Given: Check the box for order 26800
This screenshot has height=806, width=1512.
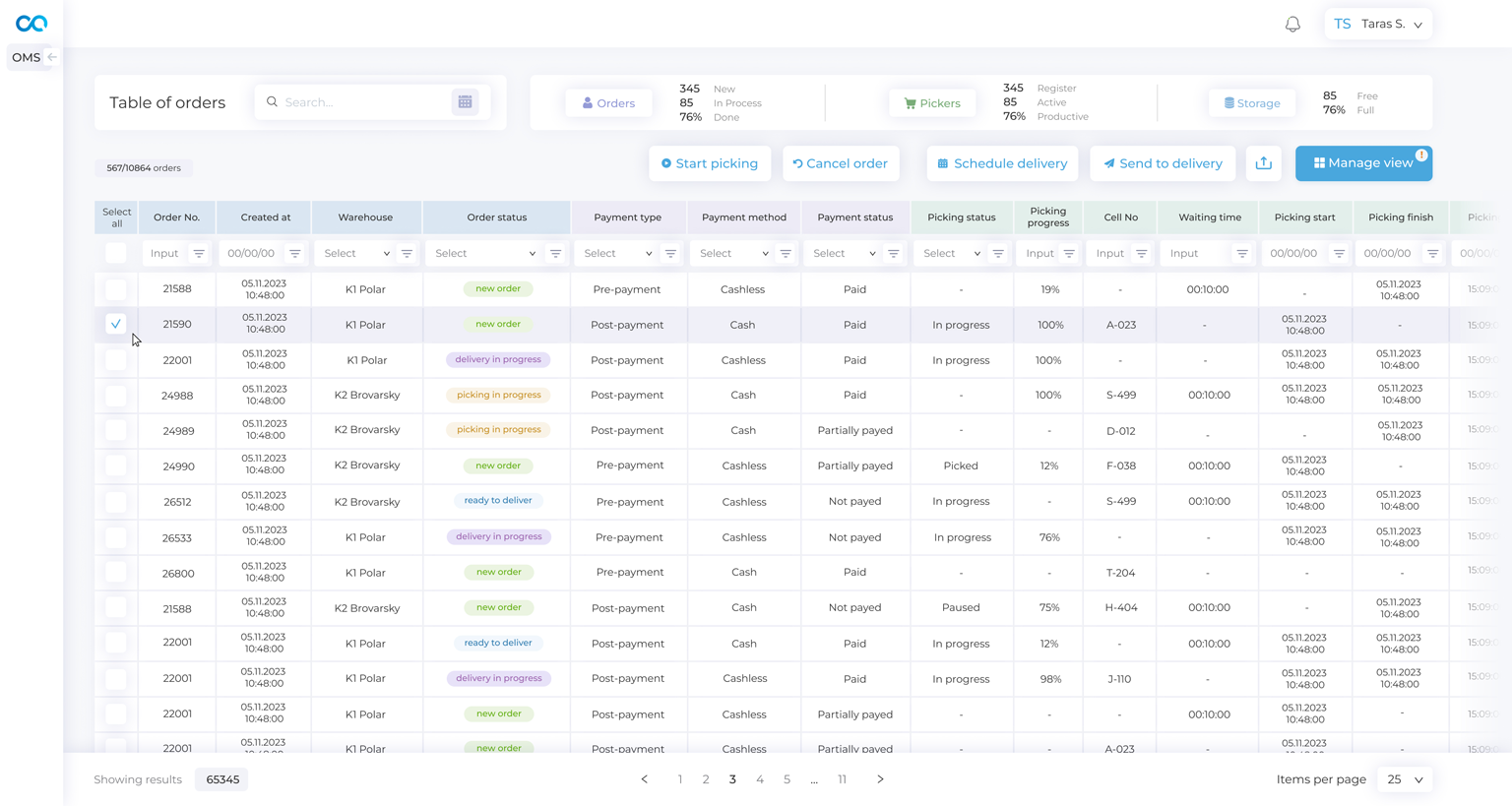Looking at the screenshot, I should point(116,572).
